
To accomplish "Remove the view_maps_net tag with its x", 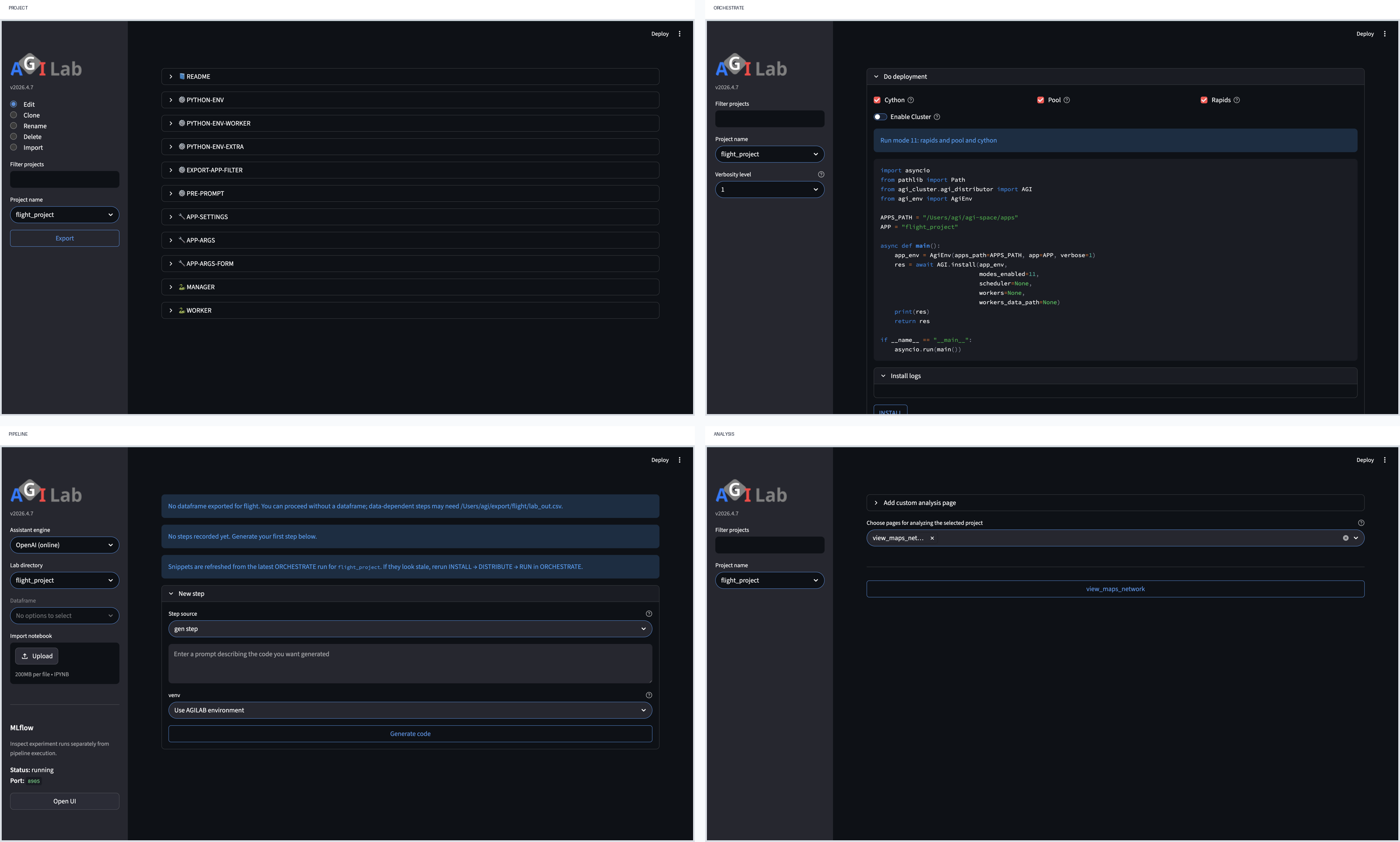I will pyautogui.click(x=933, y=538).
